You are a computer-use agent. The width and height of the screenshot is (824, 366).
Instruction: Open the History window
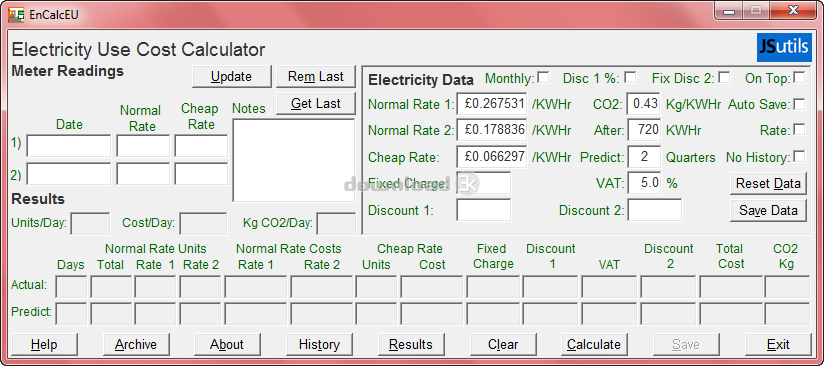tap(319, 345)
